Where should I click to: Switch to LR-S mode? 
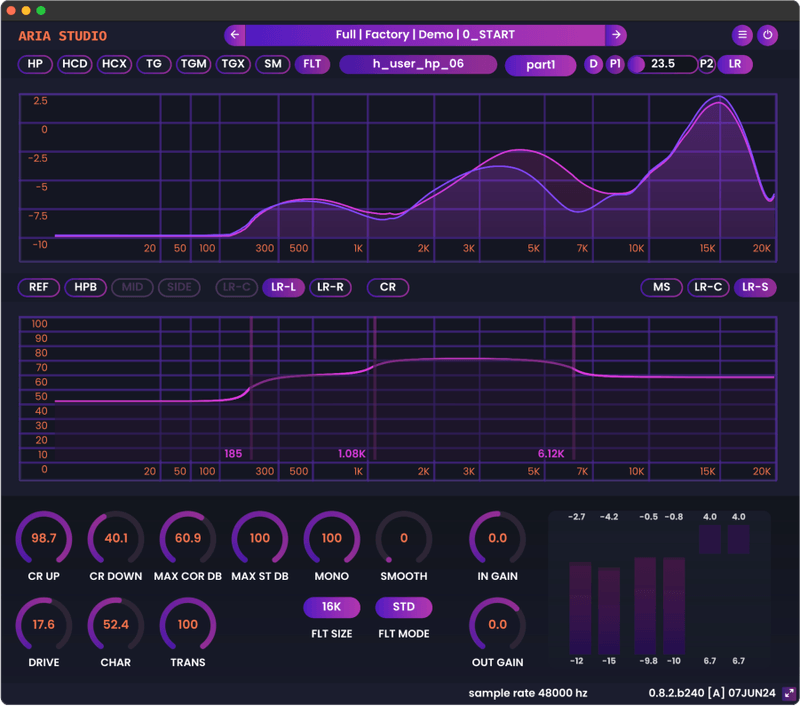(755, 287)
